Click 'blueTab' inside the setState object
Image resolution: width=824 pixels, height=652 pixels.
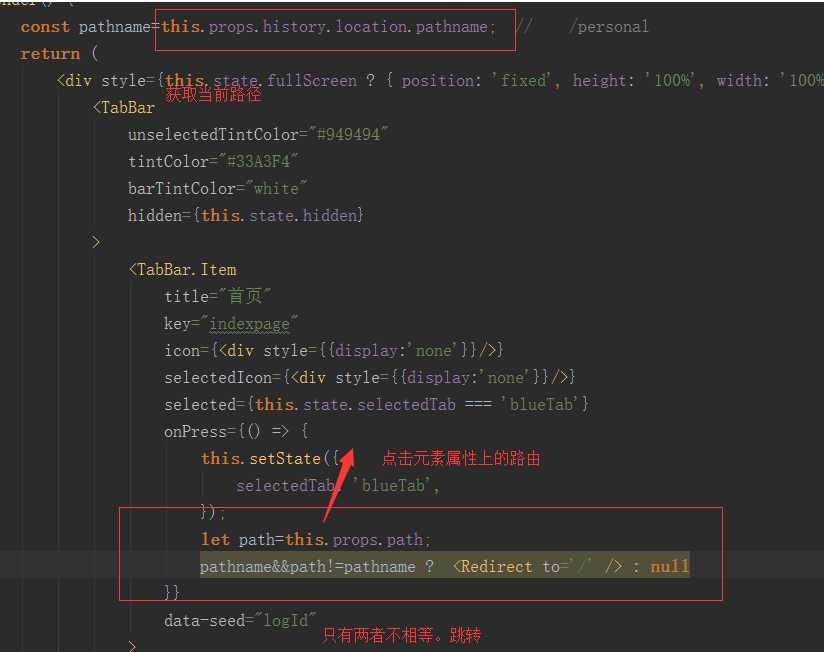pyautogui.click(x=393, y=485)
